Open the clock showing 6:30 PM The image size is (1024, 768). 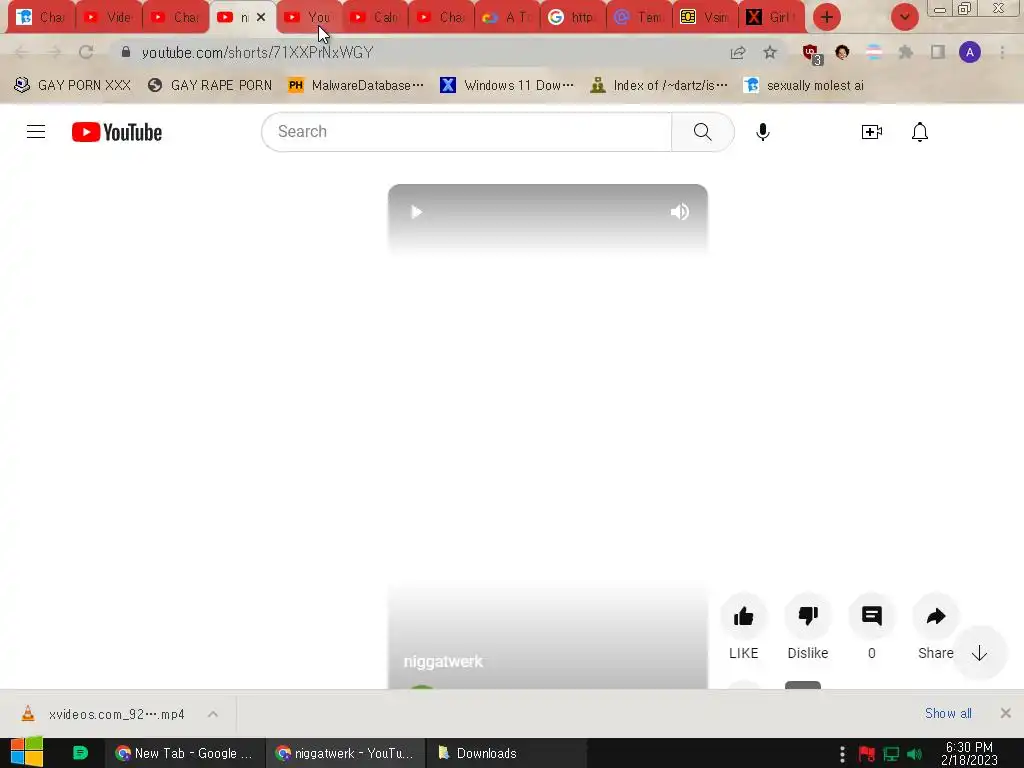point(969,753)
